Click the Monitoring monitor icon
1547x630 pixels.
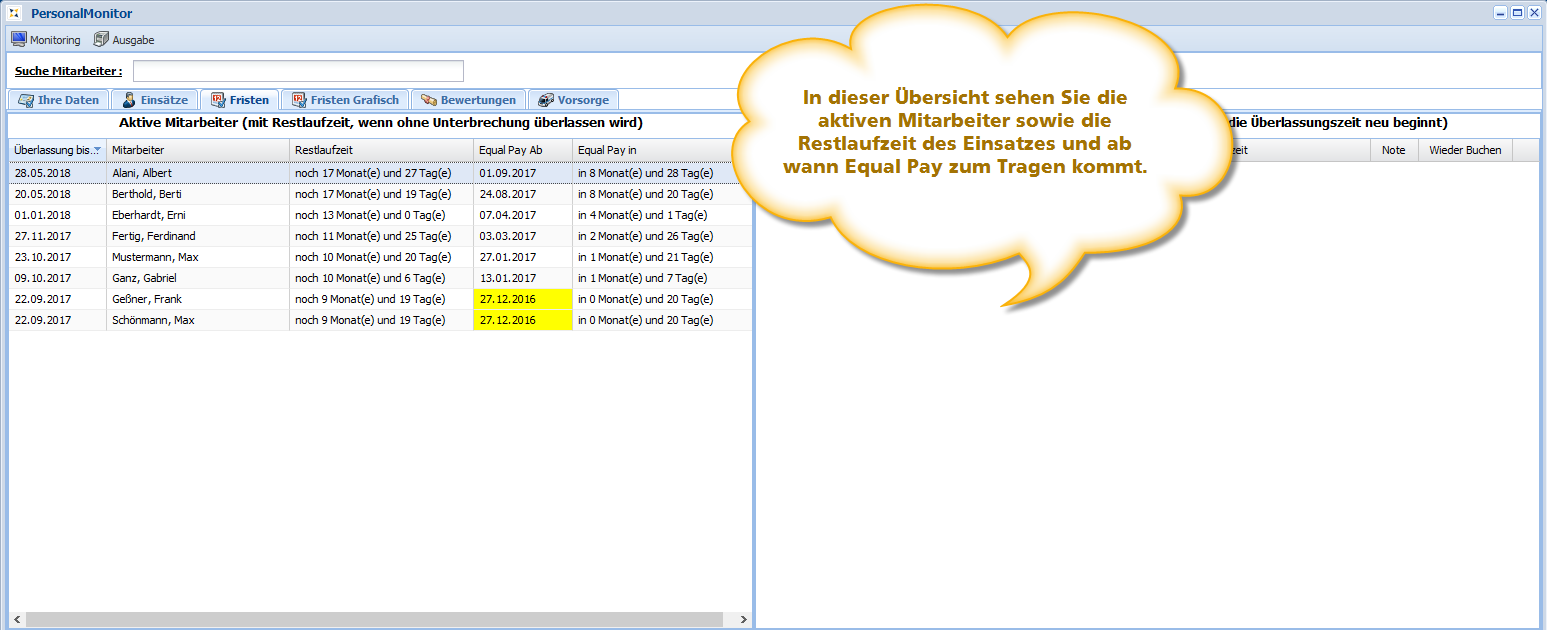tap(18, 40)
